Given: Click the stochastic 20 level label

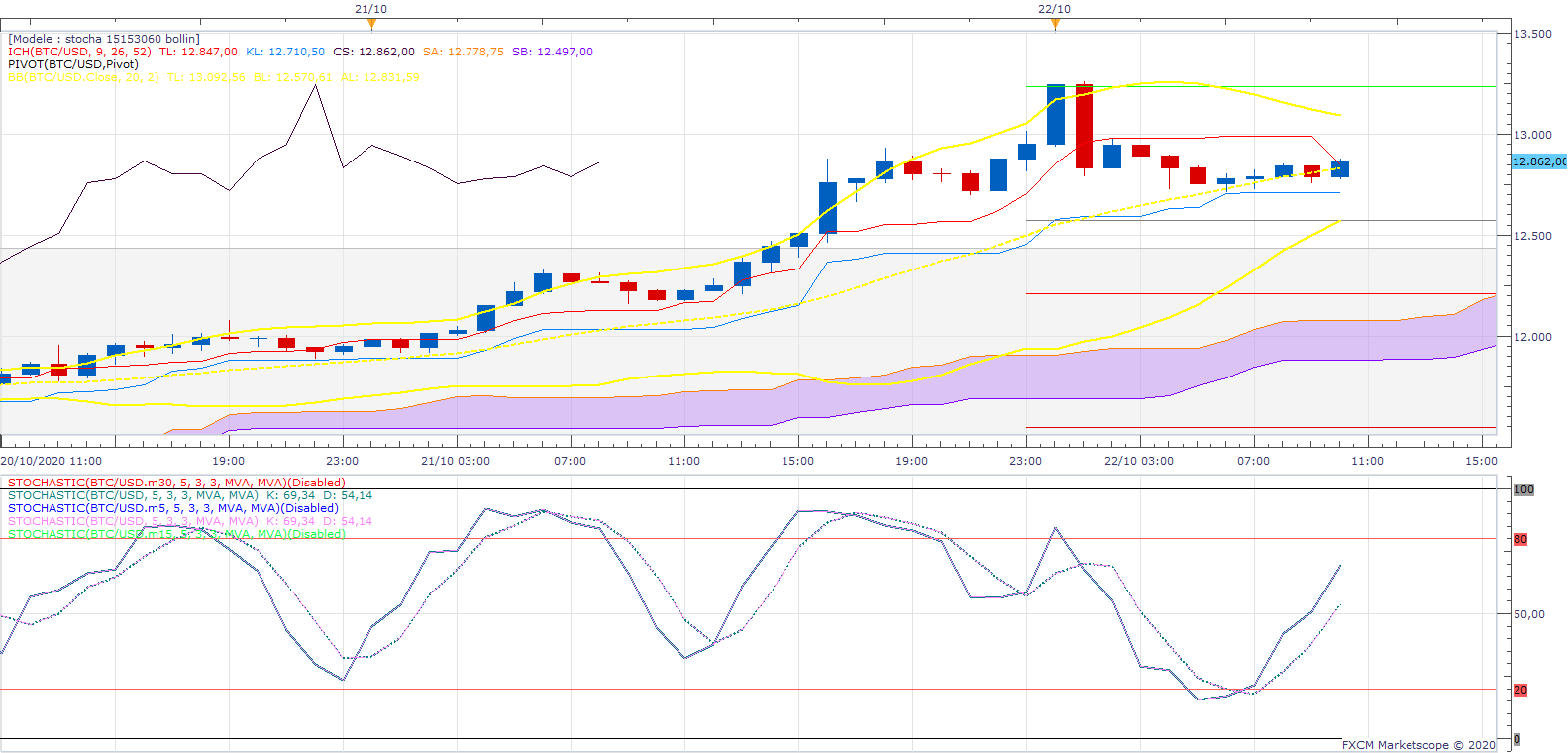Looking at the screenshot, I should [x=1520, y=690].
